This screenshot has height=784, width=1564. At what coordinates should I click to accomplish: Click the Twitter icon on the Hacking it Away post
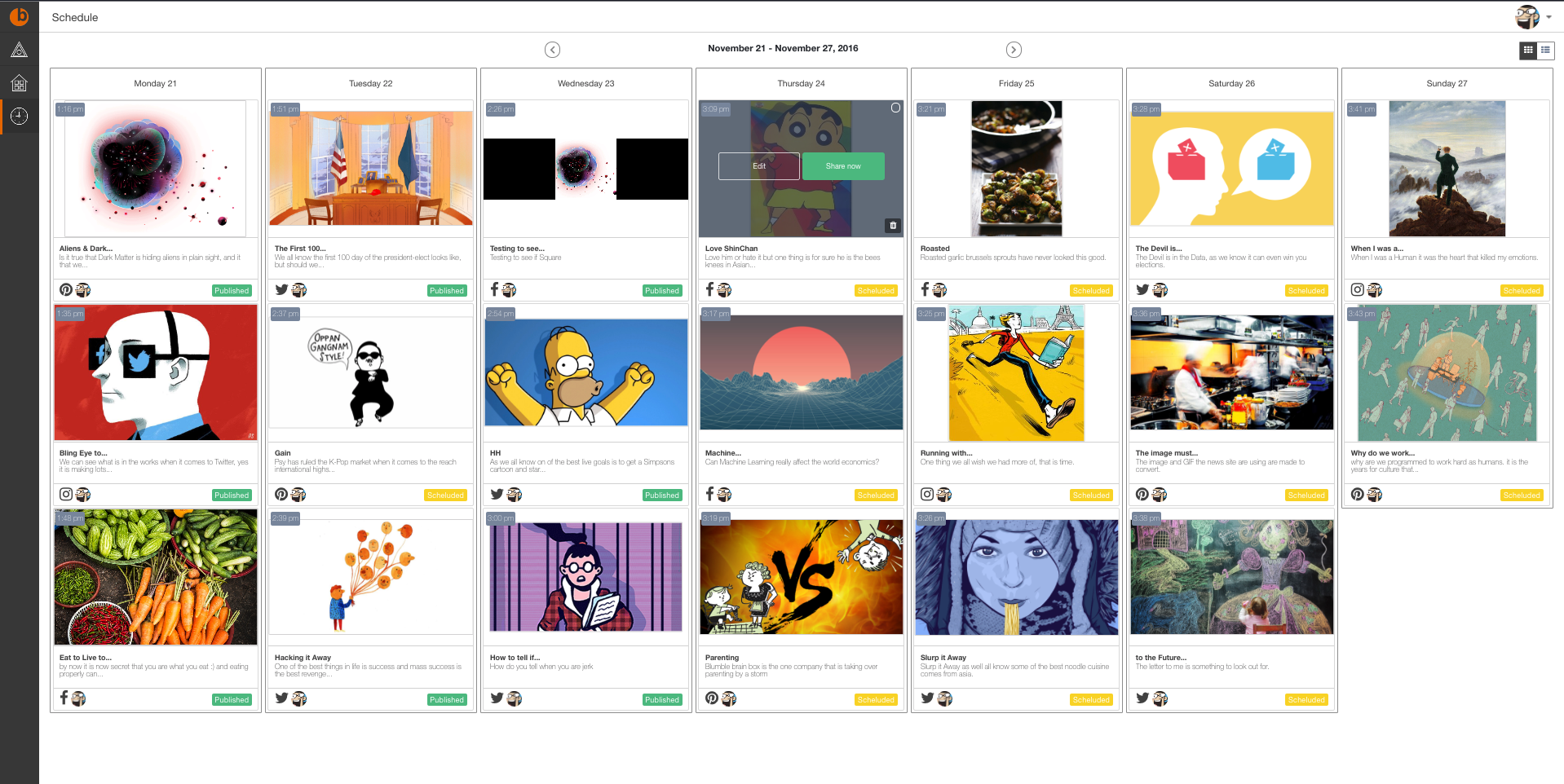281,698
